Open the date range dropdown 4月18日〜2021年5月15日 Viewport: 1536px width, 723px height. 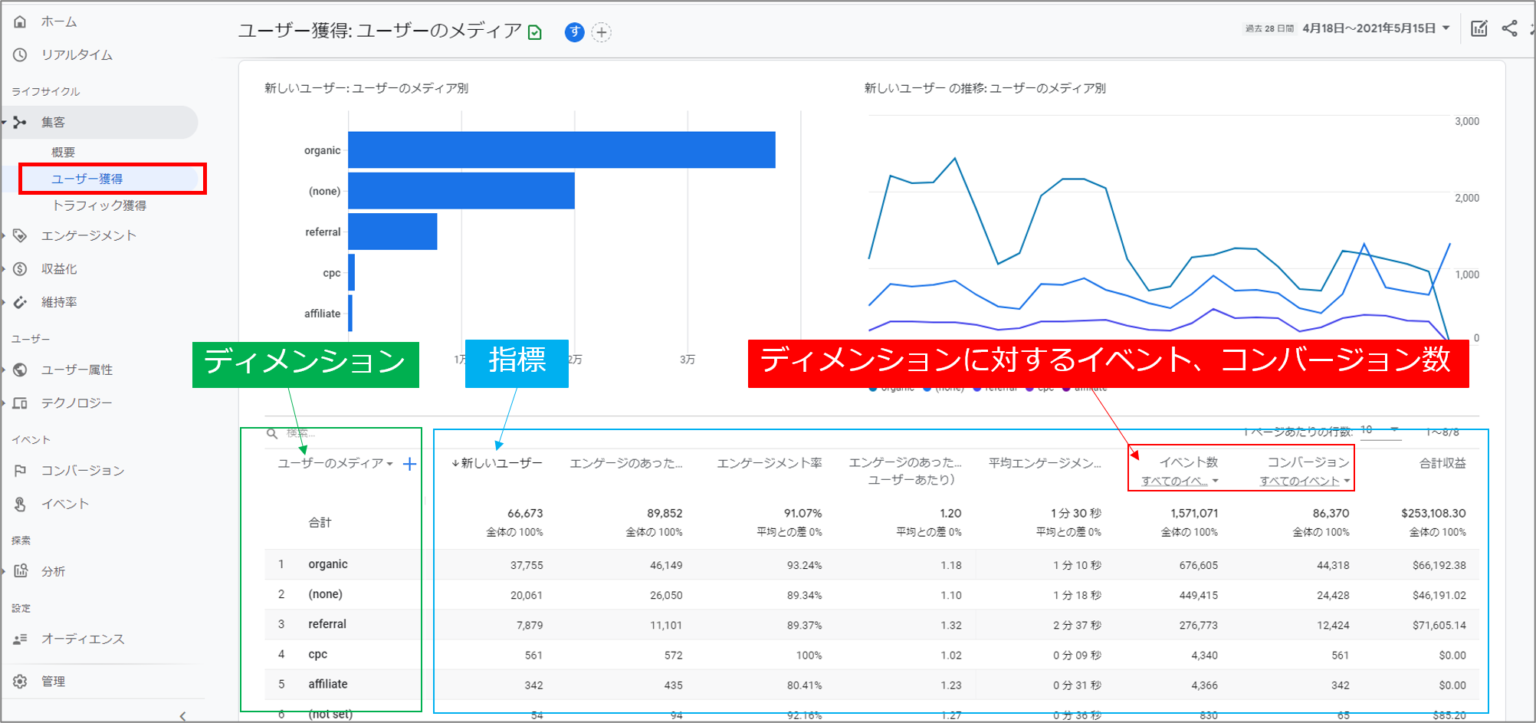coord(1376,29)
